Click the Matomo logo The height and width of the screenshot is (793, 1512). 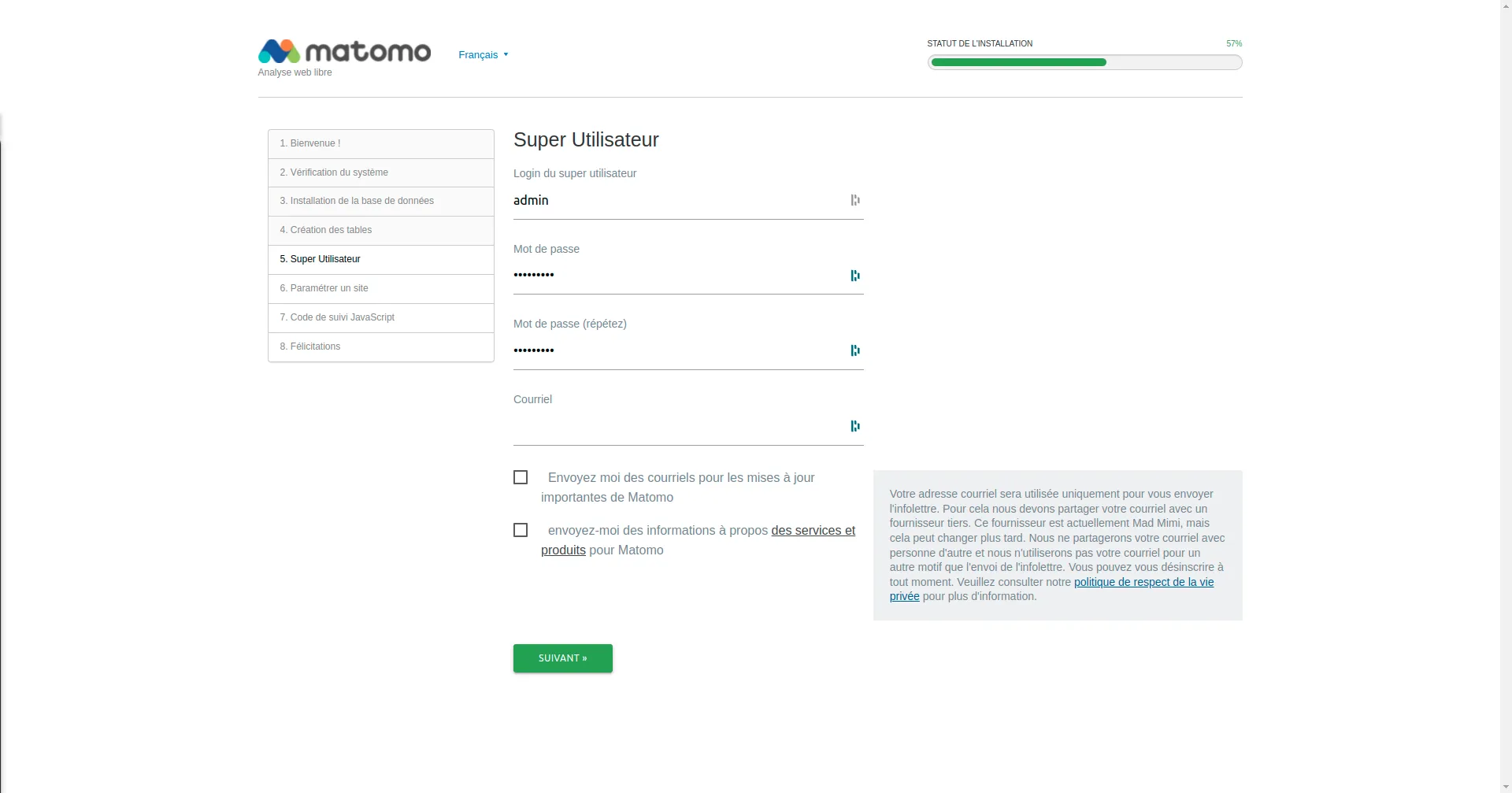click(344, 52)
